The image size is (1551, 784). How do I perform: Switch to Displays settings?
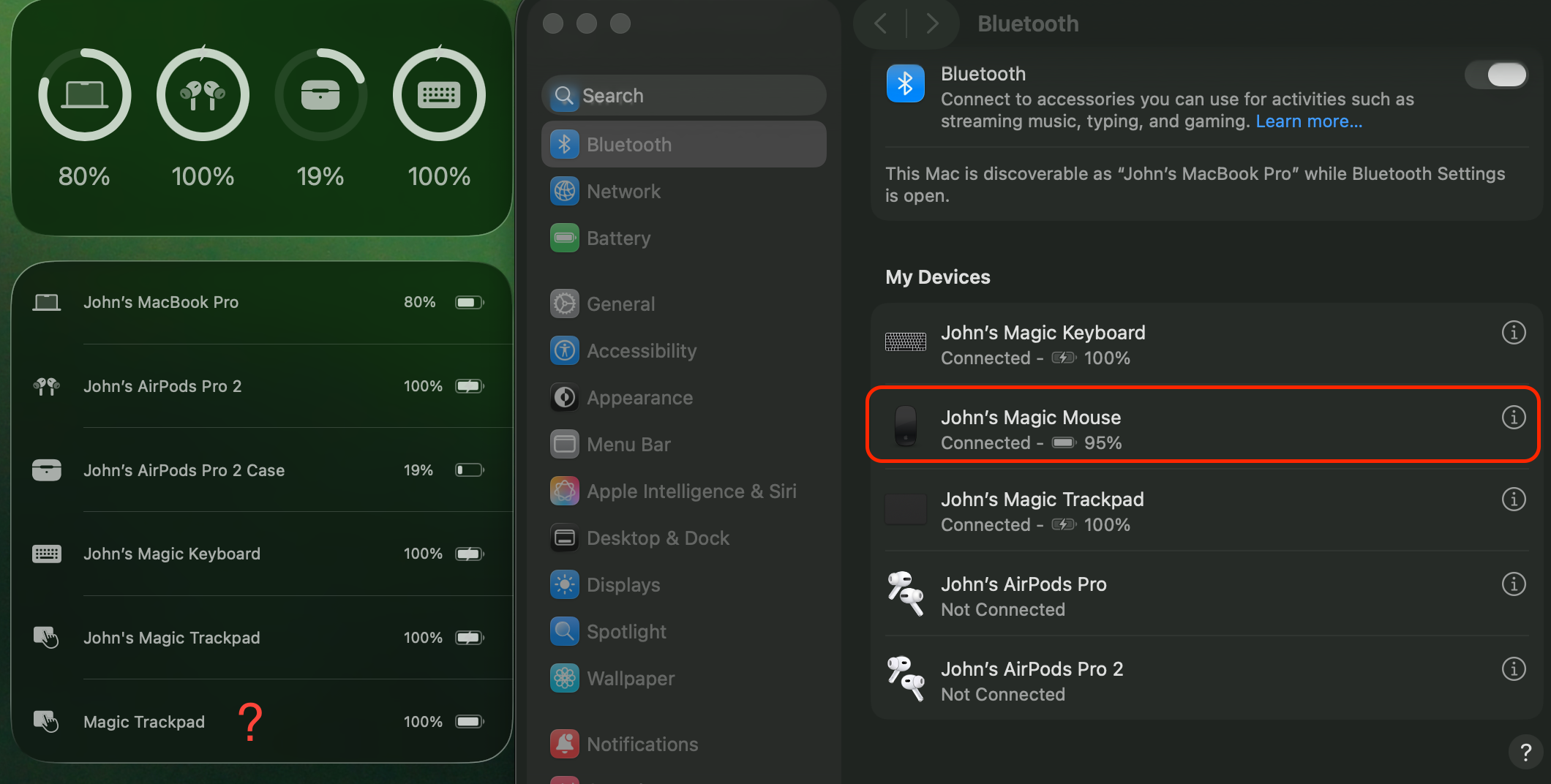click(x=684, y=584)
